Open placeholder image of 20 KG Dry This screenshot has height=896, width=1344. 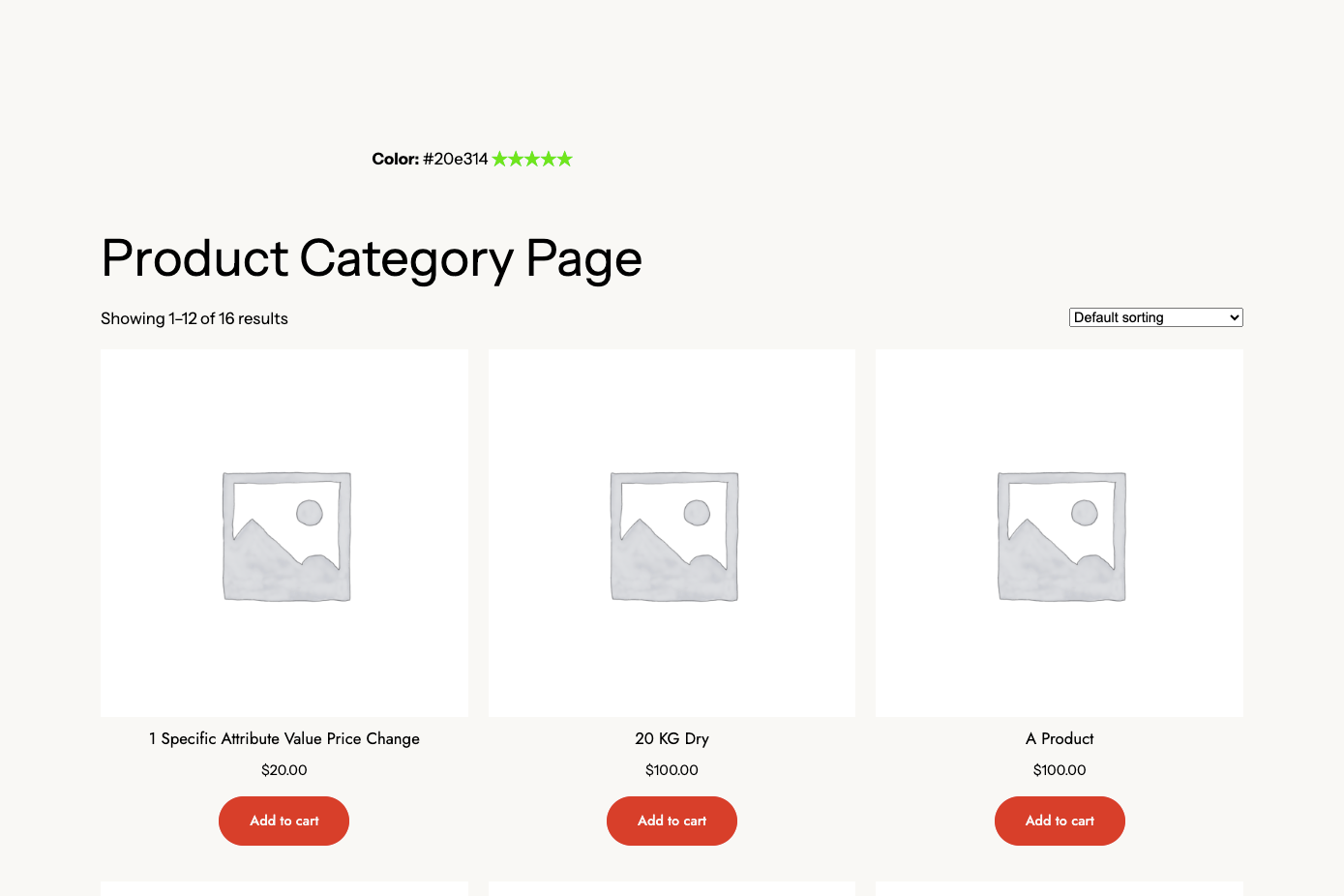pos(672,533)
